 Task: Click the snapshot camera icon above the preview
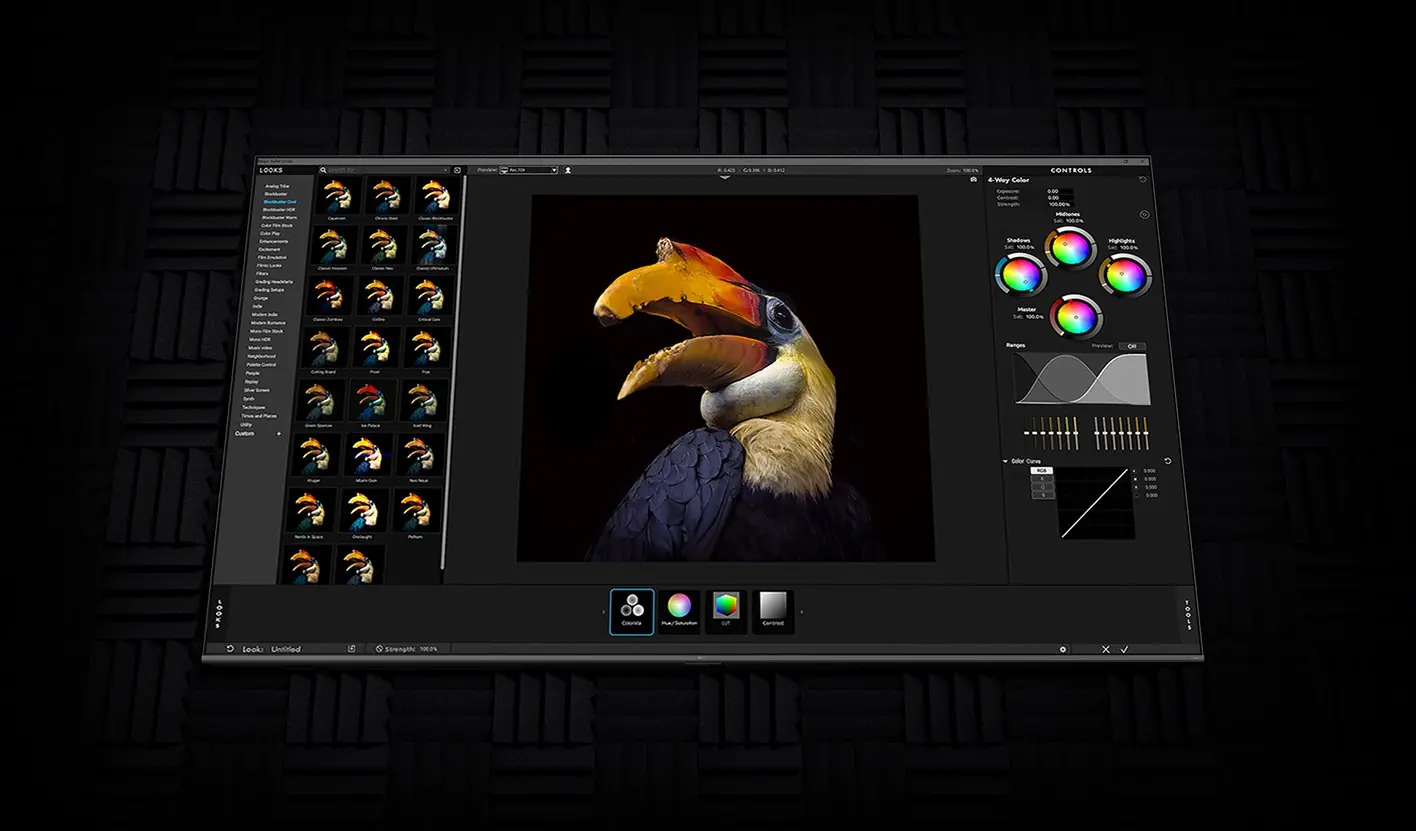pyautogui.click(x=973, y=180)
